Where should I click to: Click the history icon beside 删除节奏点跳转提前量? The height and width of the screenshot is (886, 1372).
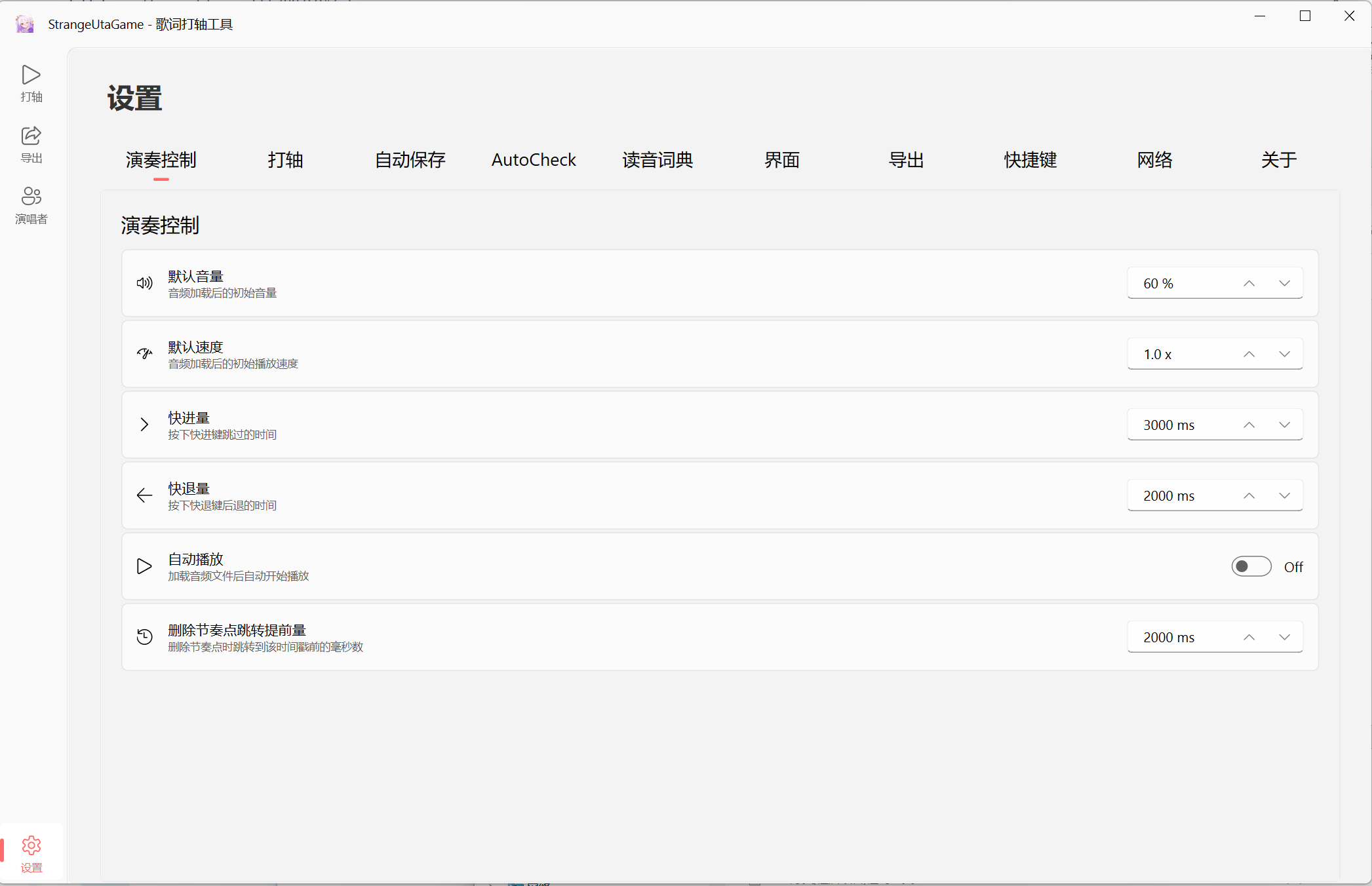(145, 637)
